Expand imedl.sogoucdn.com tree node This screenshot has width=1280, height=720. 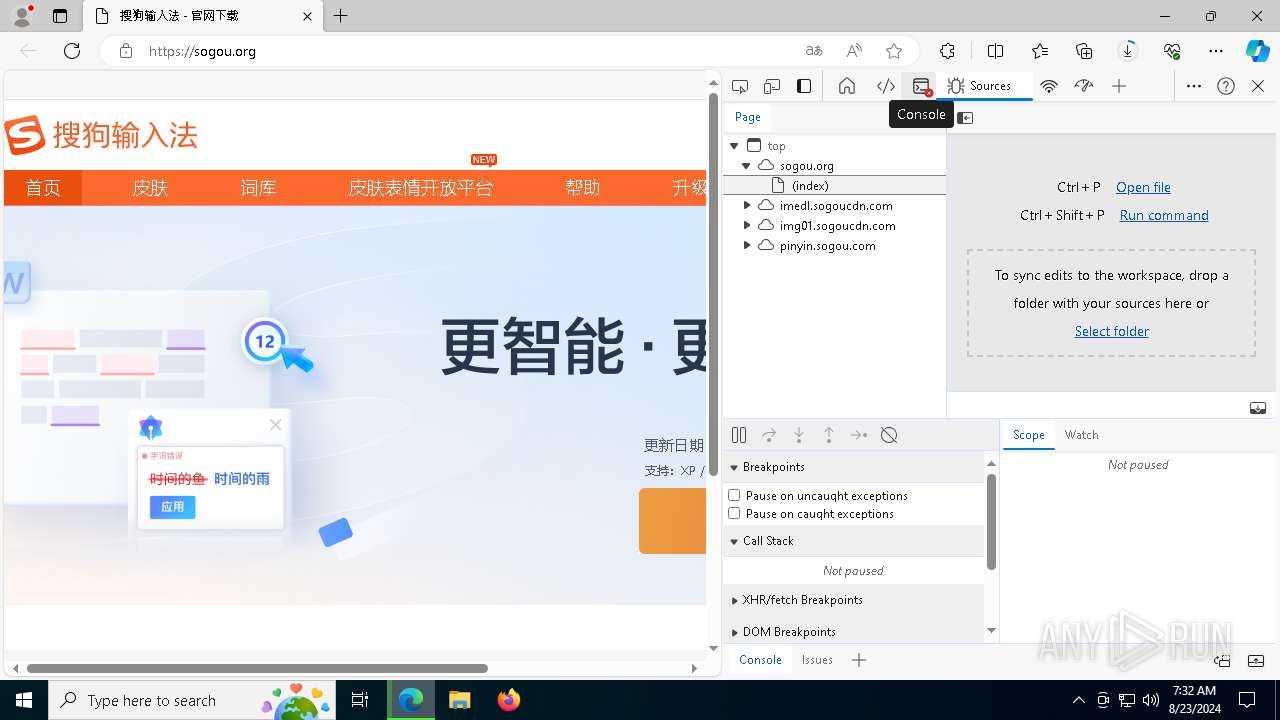(746, 205)
